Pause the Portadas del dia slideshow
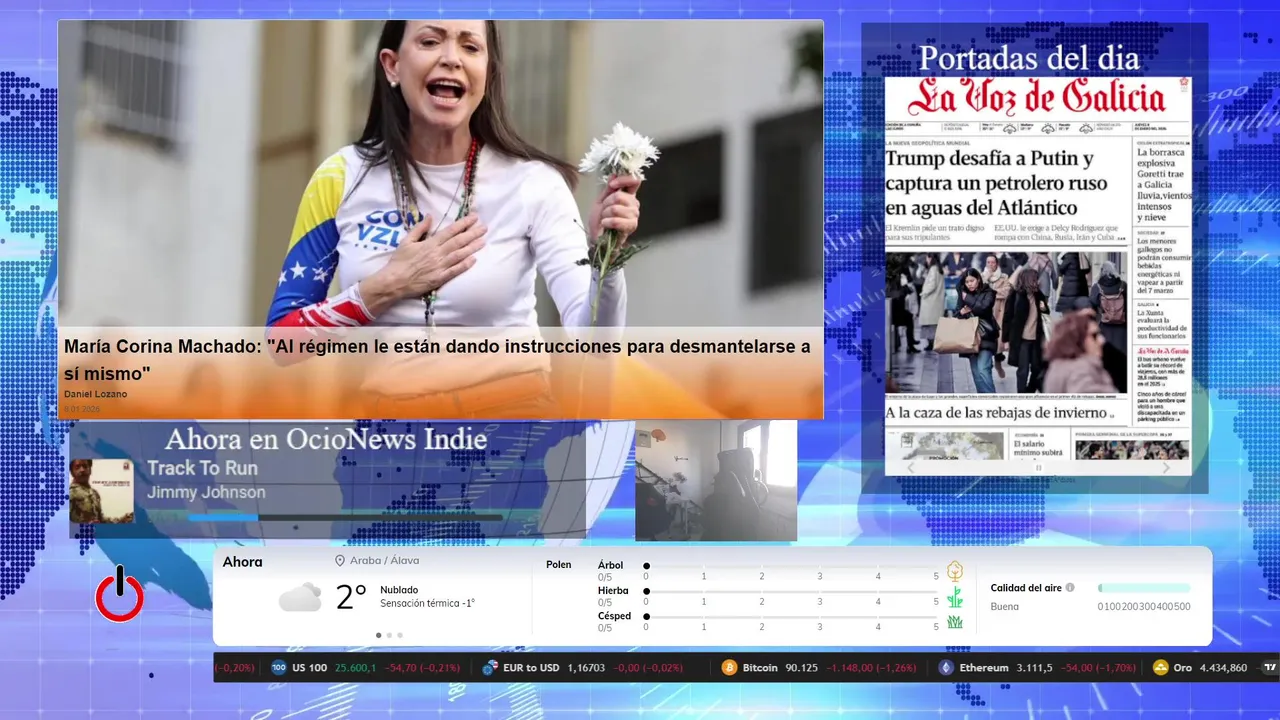 [1038, 467]
